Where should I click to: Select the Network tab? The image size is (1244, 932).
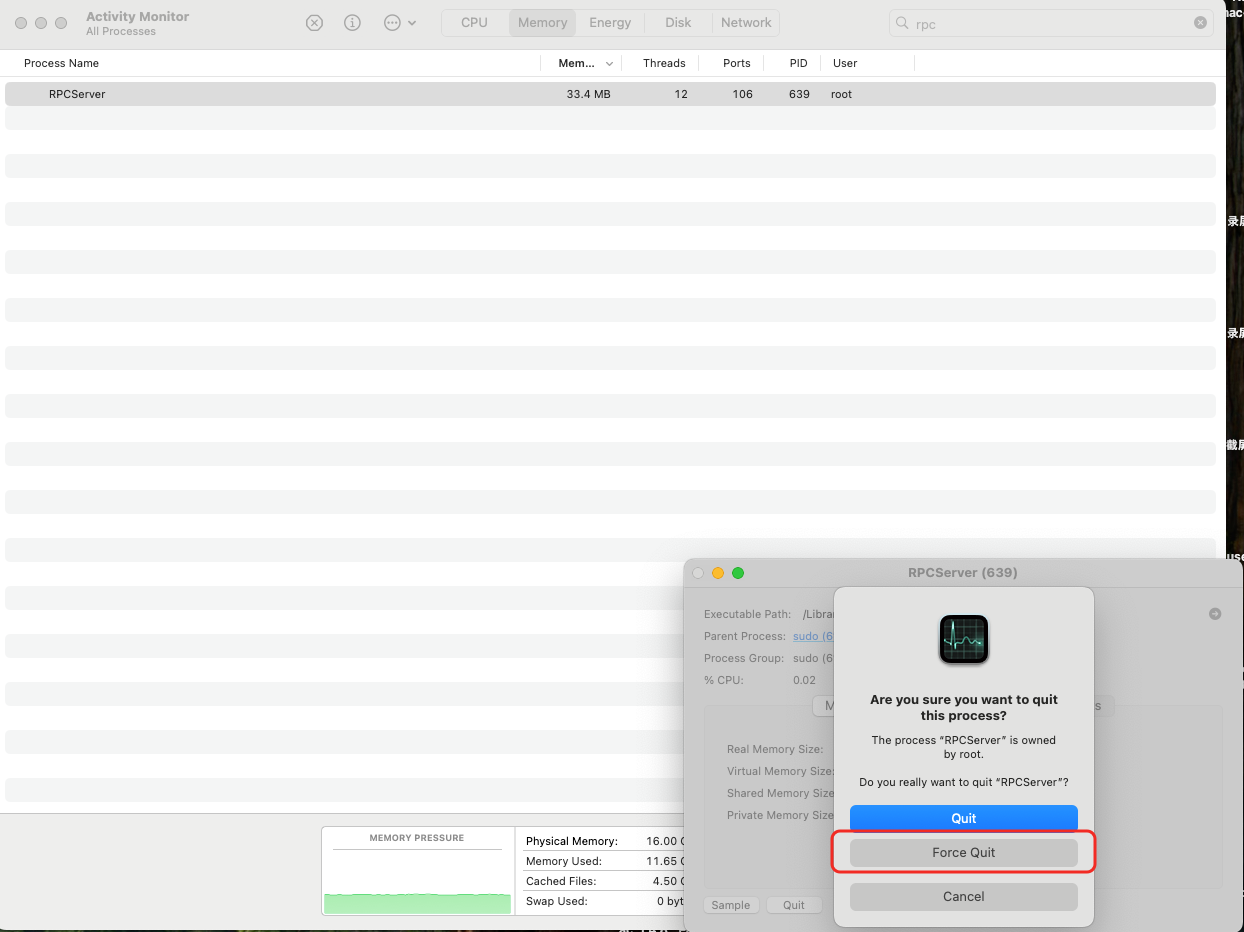(x=746, y=23)
